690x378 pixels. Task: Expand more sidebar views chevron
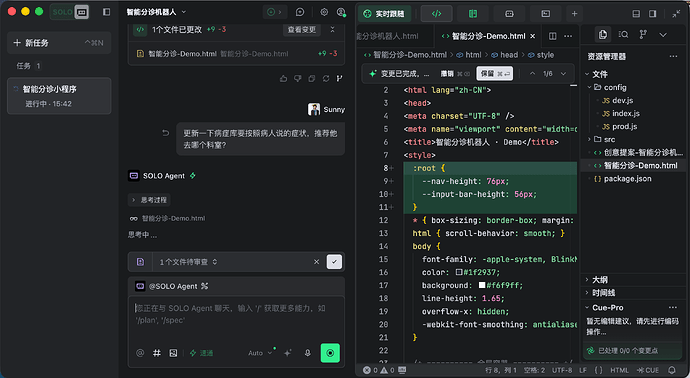(663, 34)
